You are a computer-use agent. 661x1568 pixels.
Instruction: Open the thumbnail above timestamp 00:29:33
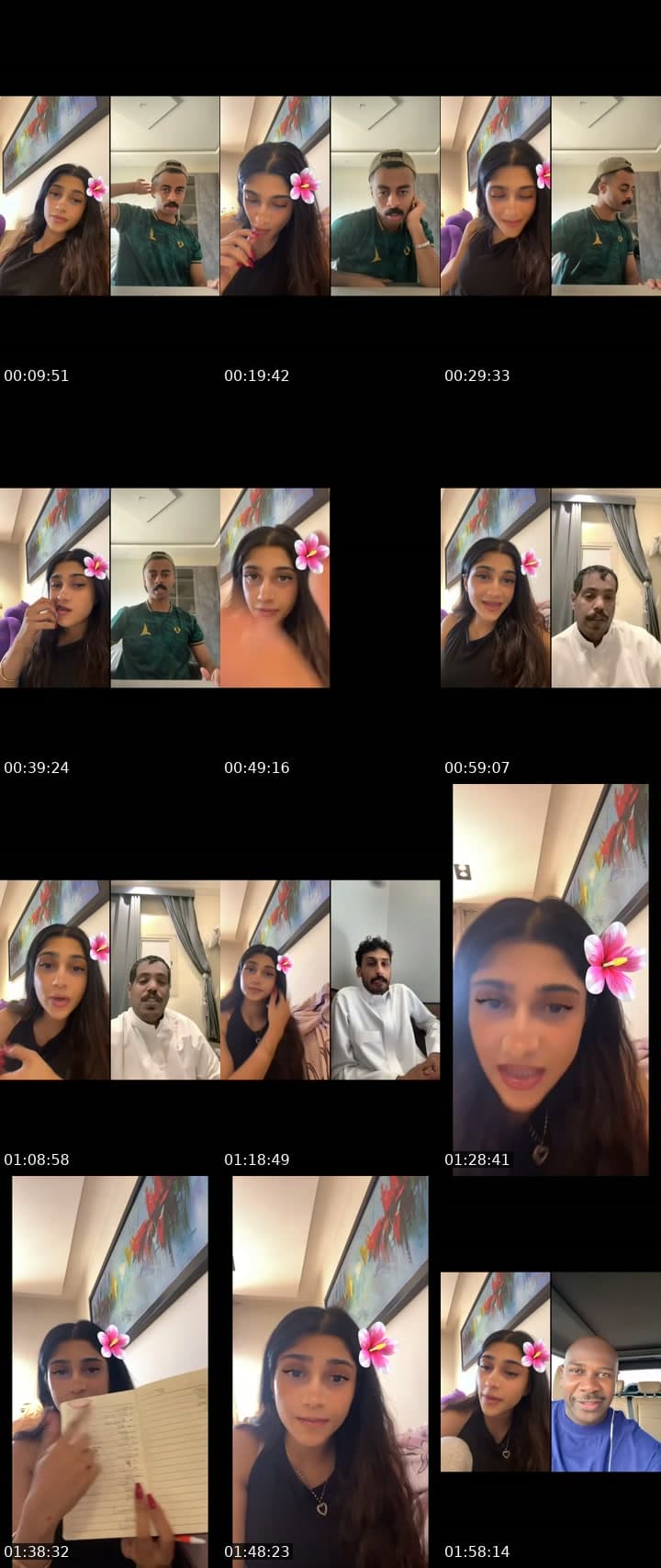pos(551,196)
